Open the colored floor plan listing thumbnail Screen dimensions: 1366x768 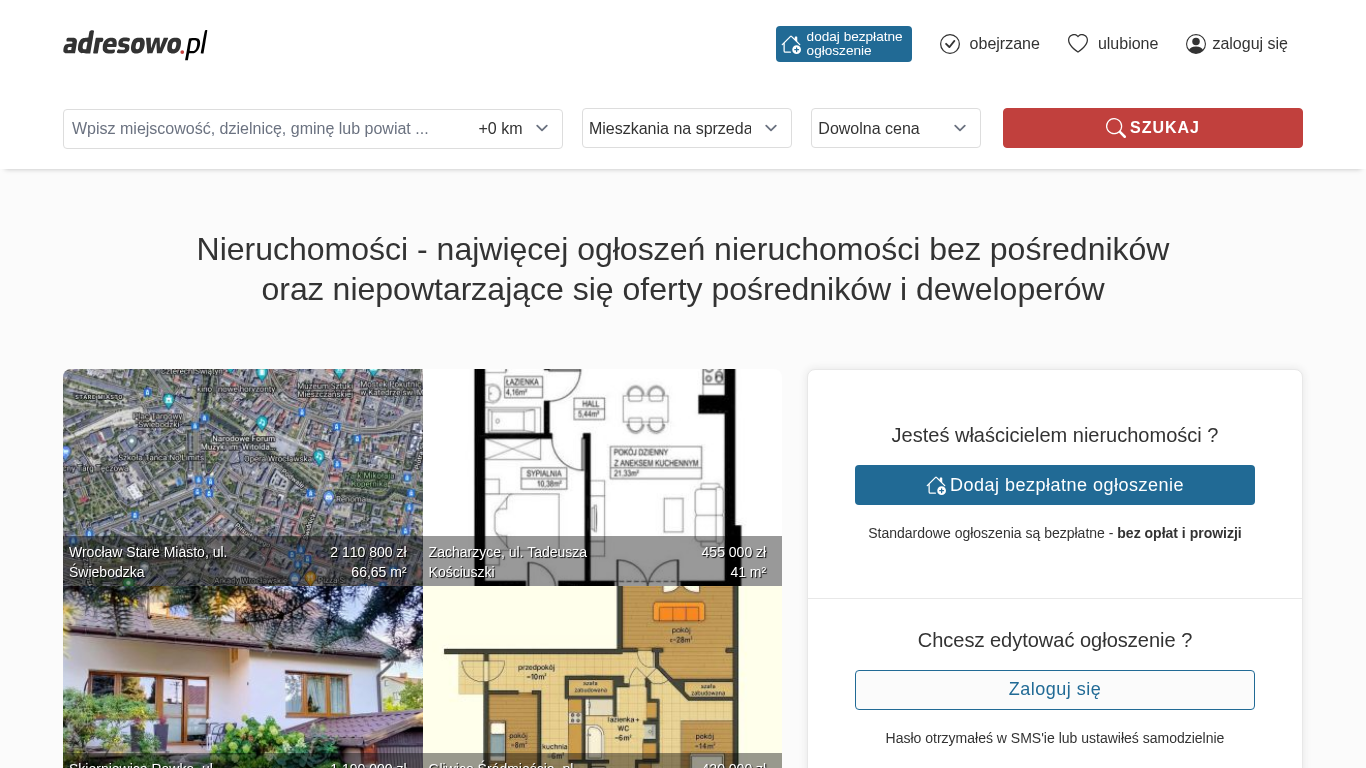coord(602,675)
